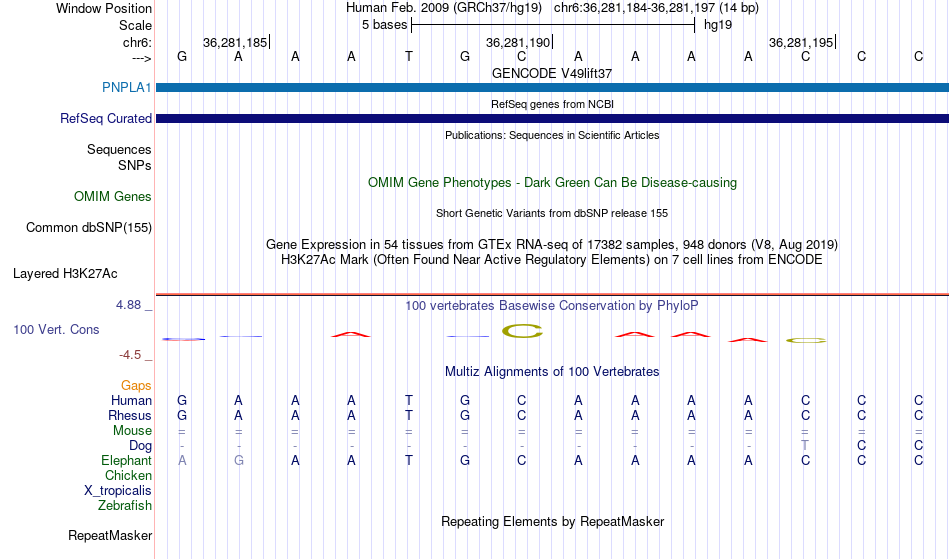Click the light G base in Elephant row
The height and width of the screenshot is (559, 950).
click(x=239, y=460)
